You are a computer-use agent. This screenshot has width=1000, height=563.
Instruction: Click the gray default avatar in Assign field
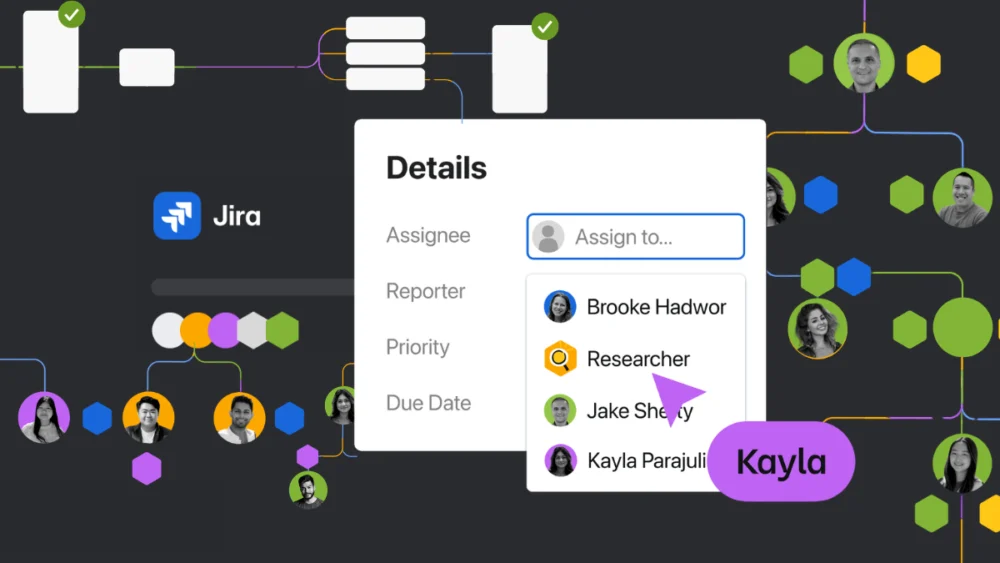[x=548, y=237]
